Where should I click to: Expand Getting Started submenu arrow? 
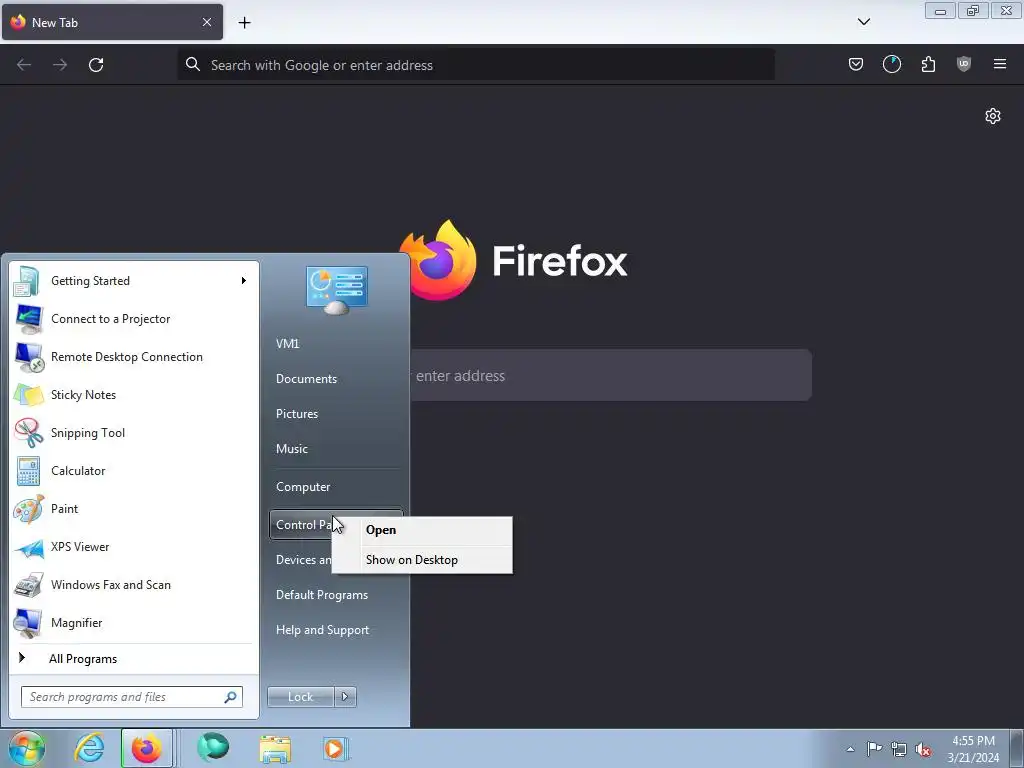(x=244, y=281)
